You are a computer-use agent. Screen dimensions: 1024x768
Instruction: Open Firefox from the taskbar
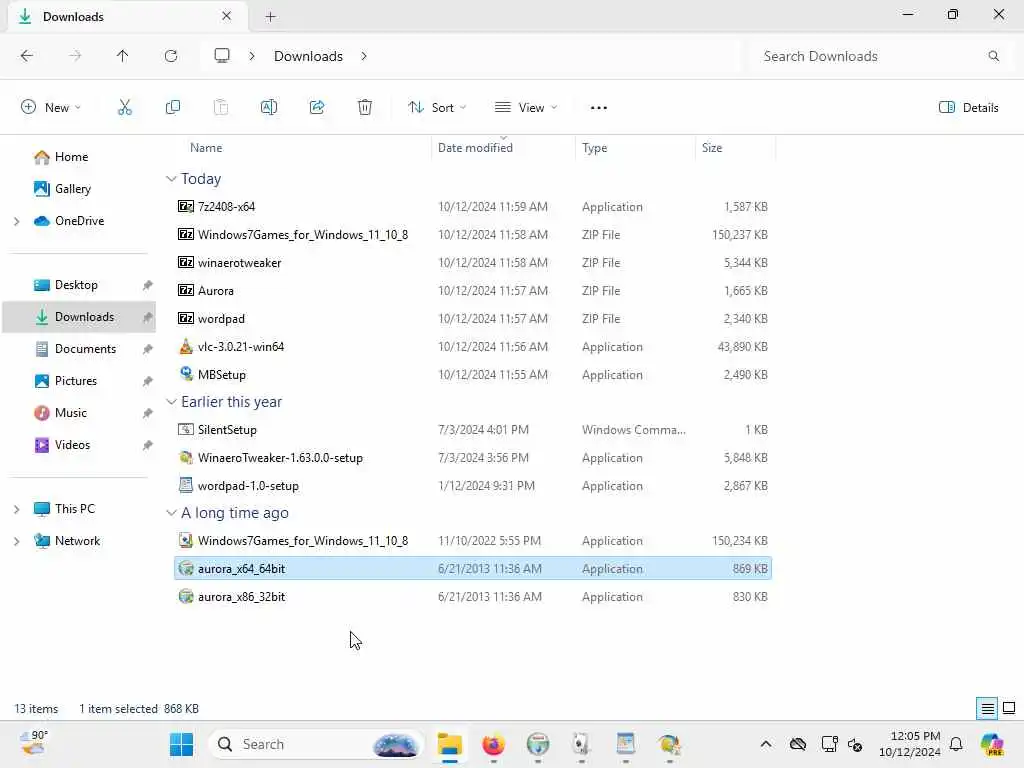point(493,744)
